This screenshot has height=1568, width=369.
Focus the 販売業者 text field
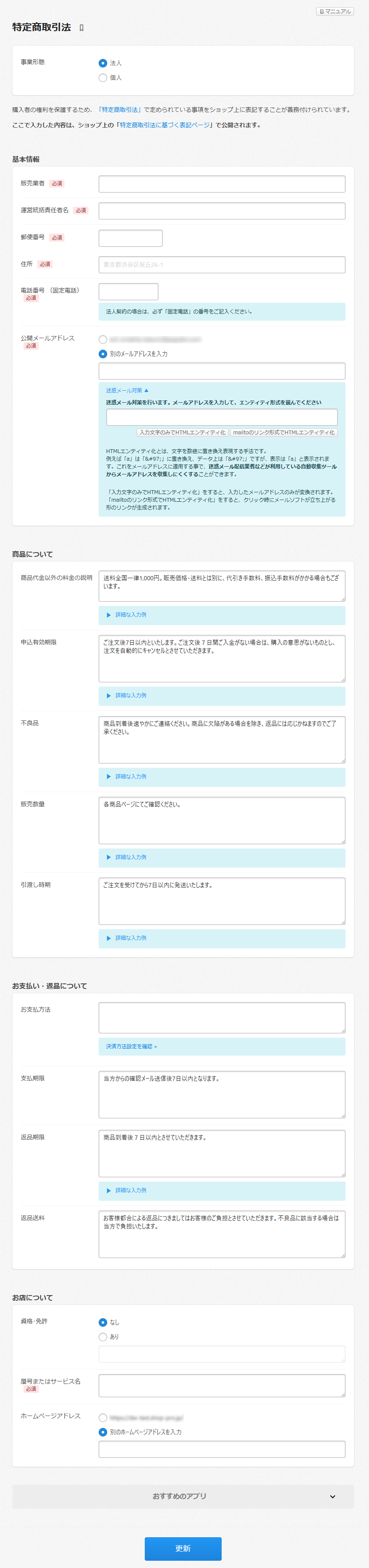[222, 184]
